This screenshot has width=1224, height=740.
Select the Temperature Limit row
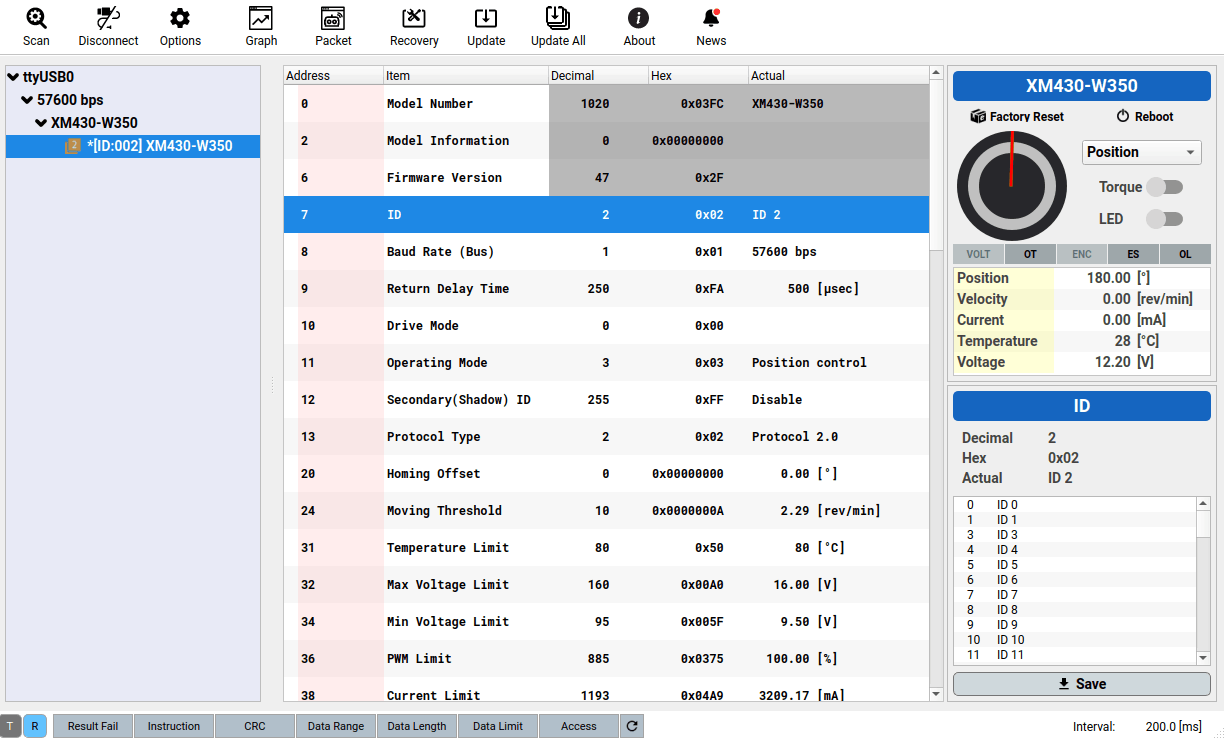pyautogui.click(x=606, y=548)
